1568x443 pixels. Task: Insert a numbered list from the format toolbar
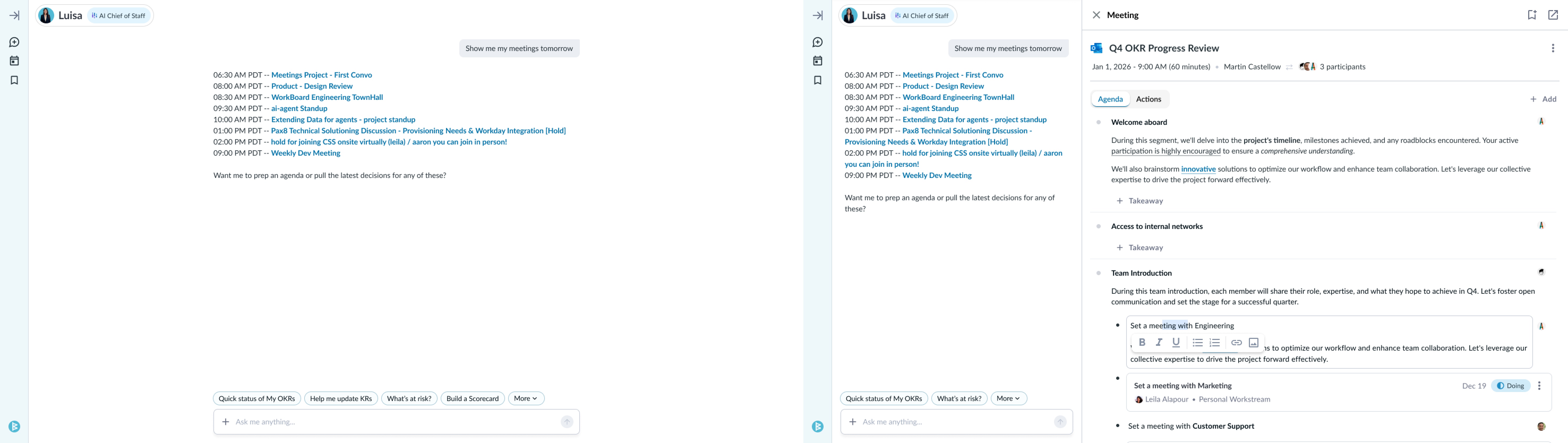pyautogui.click(x=1214, y=343)
